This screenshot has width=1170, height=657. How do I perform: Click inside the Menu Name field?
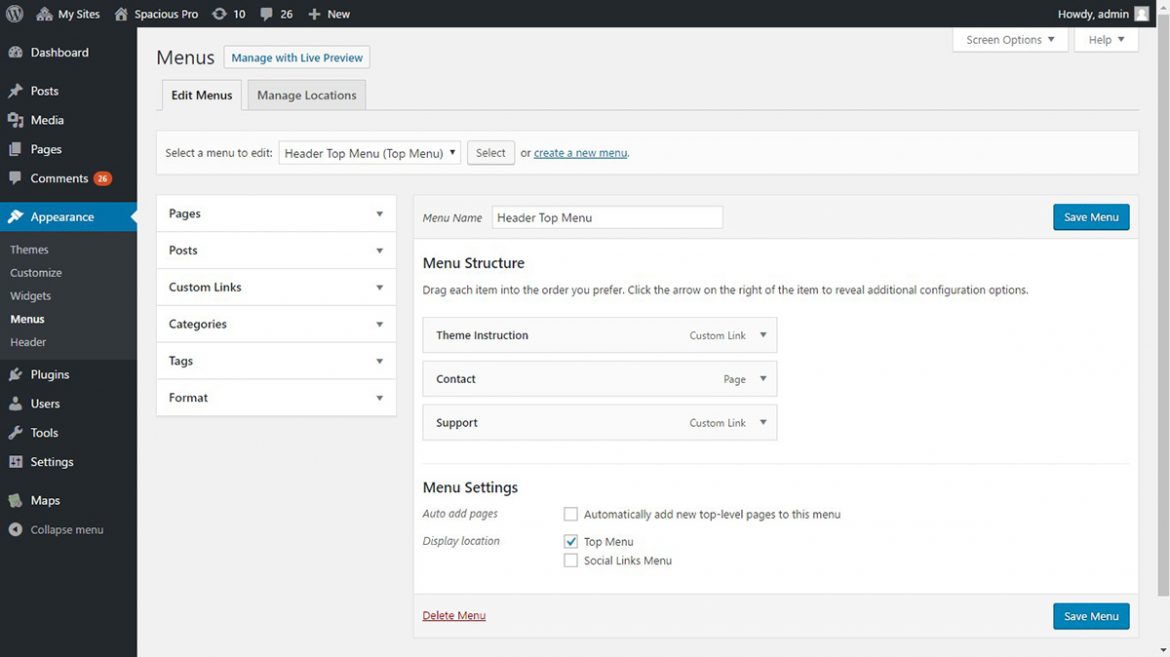(607, 217)
